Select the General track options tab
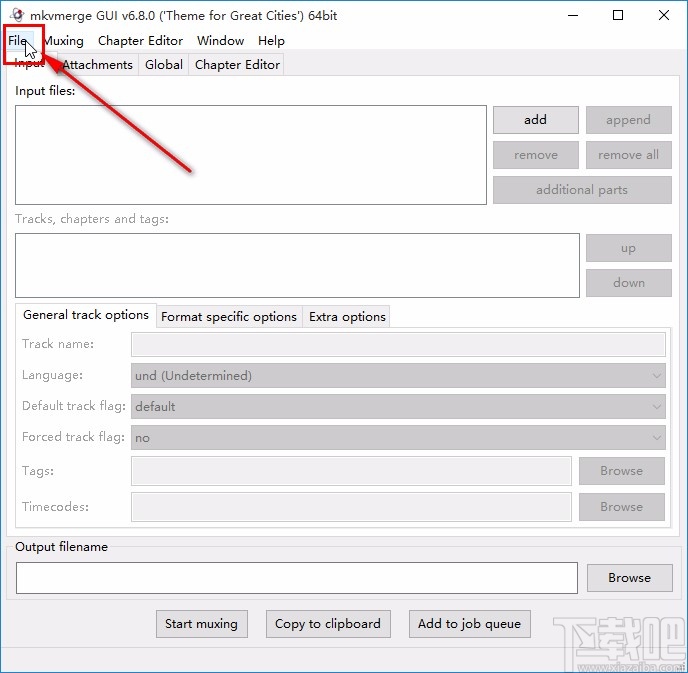 [86, 315]
